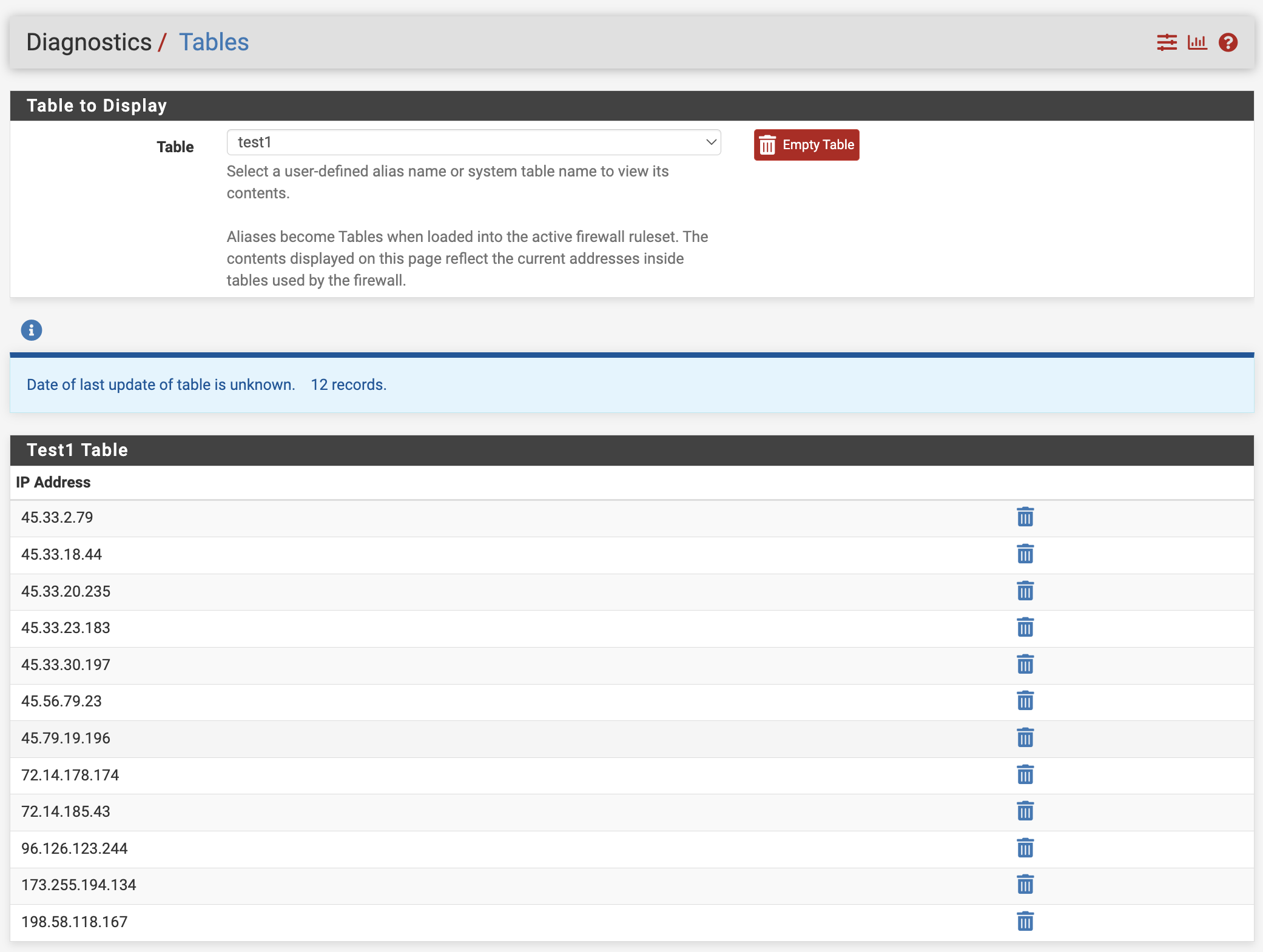Open the related settings sliders icon

tap(1166, 42)
